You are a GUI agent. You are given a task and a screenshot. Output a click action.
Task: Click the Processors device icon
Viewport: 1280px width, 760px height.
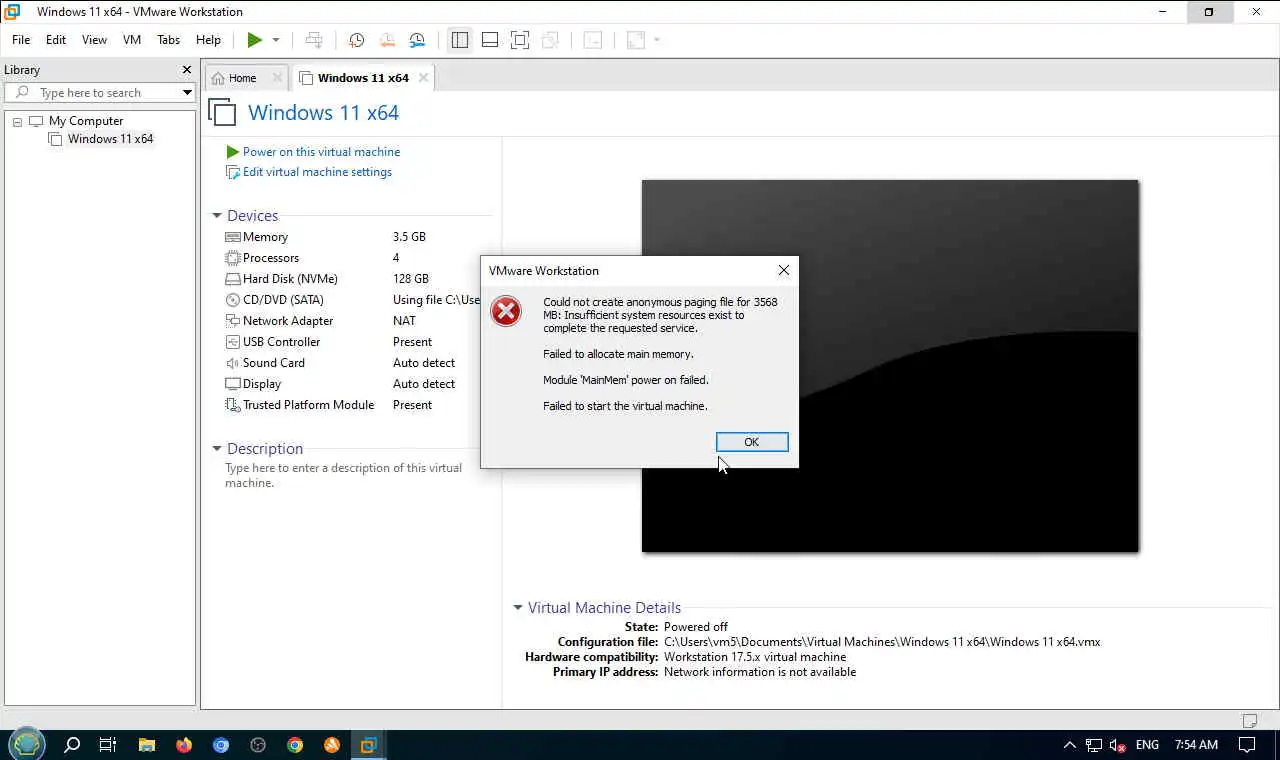click(233, 258)
